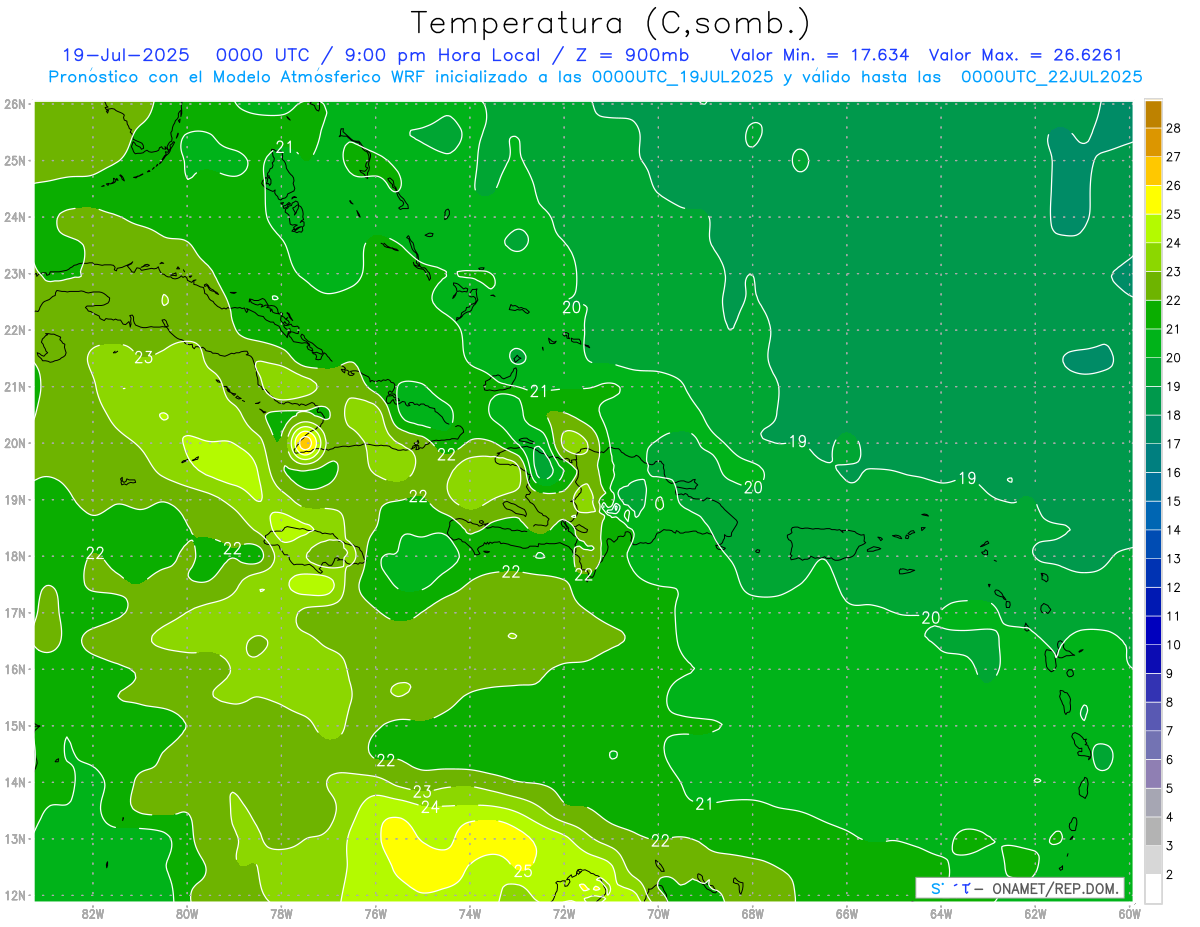Select the pressure level "Z = 900mb"

click(632, 55)
